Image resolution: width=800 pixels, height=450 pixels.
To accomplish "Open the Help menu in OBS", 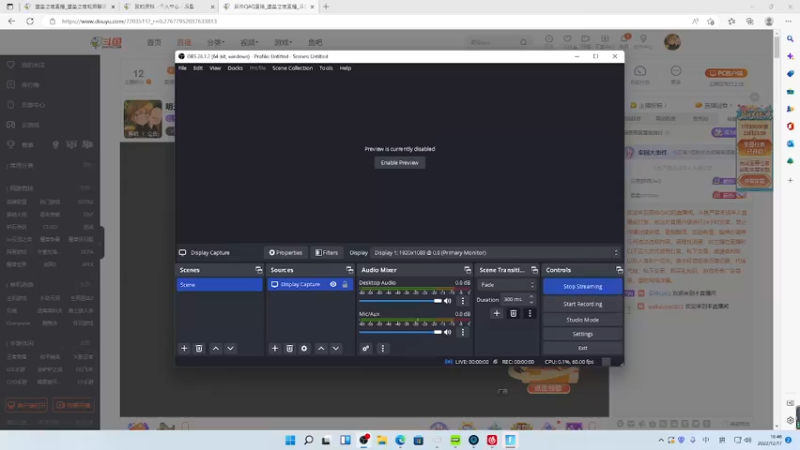I will pyautogui.click(x=345, y=68).
